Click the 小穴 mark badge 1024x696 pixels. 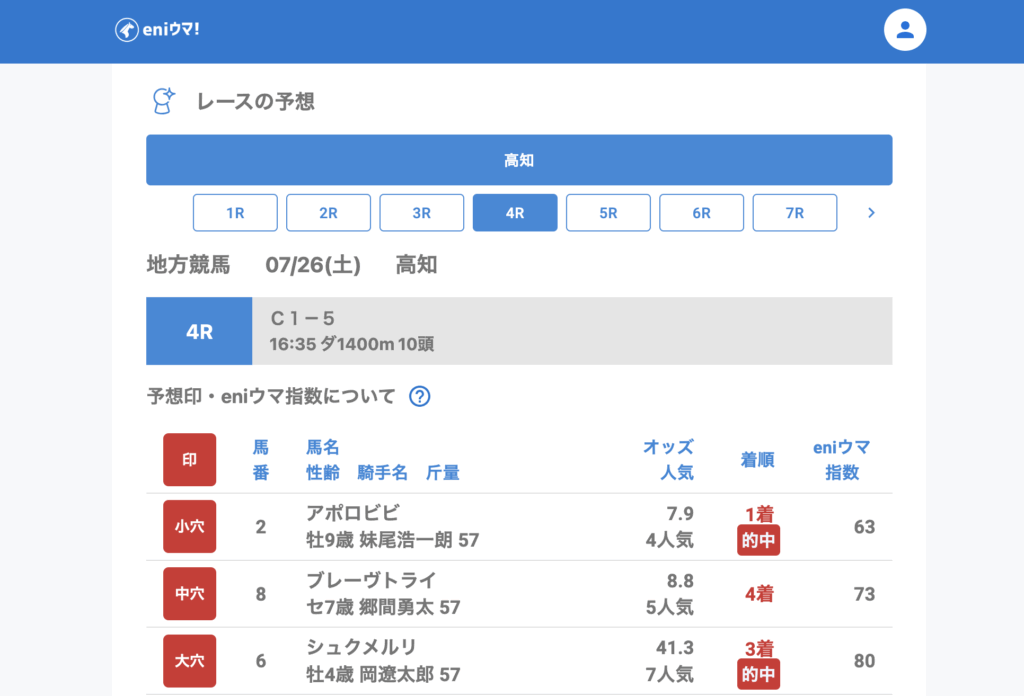pyautogui.click(x=190, y=526)
